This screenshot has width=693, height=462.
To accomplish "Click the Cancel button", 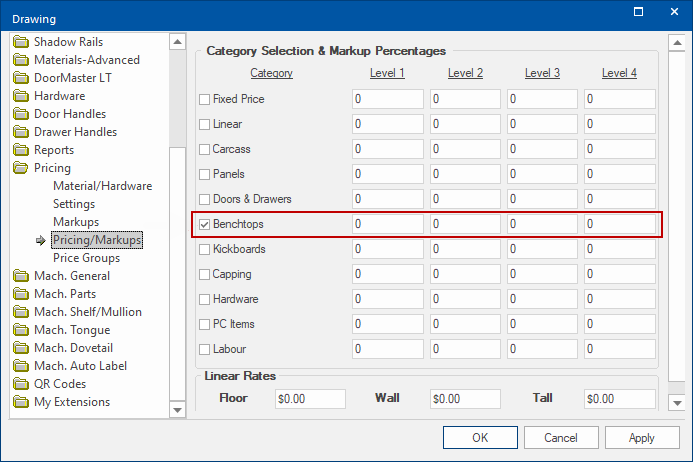I will pyautogui.click(x=561, y=438).
